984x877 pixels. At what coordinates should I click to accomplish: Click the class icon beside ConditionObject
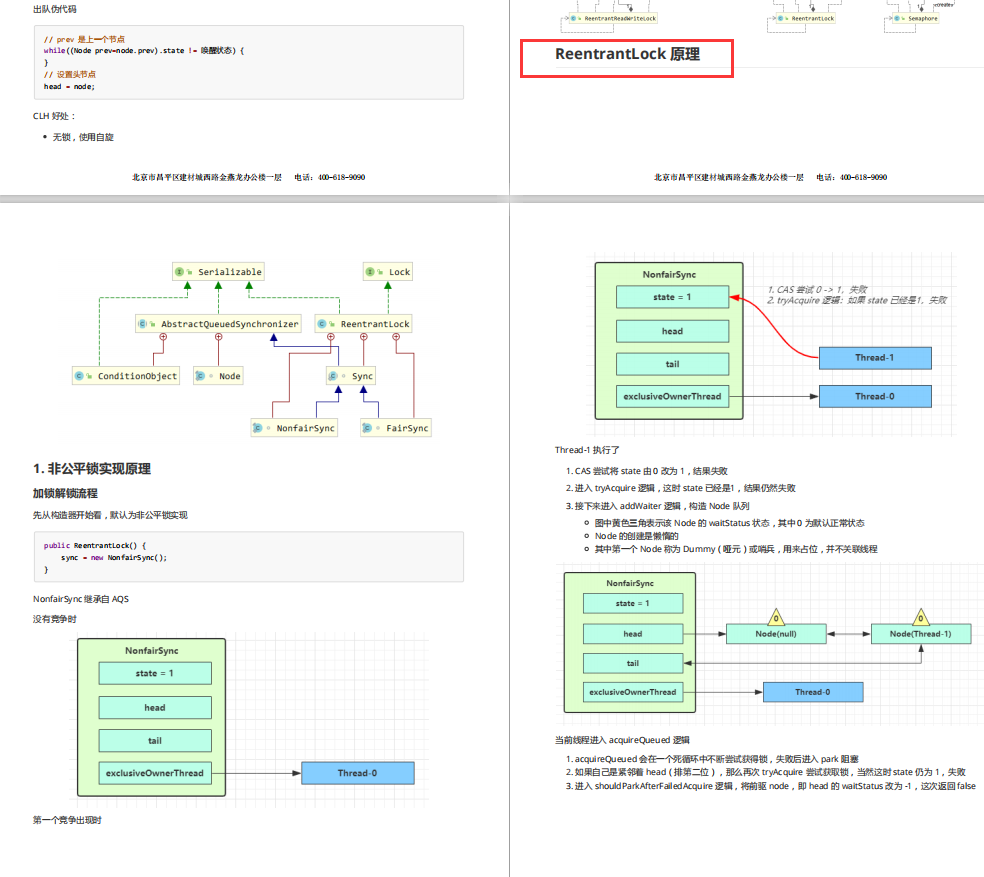click(x=79, y=376)
